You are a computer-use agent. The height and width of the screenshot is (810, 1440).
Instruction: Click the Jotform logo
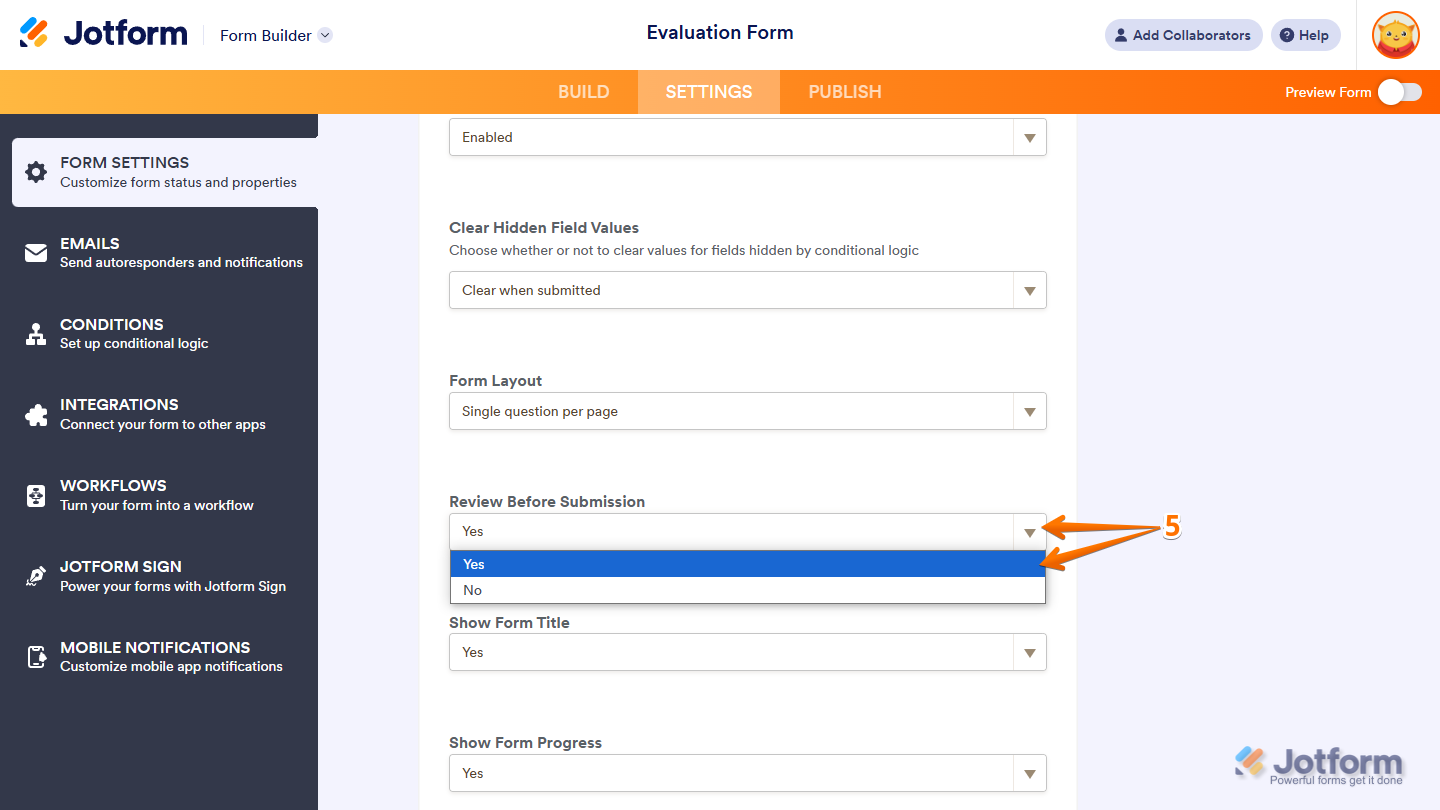pyautogui.click(x=103, y=32)
